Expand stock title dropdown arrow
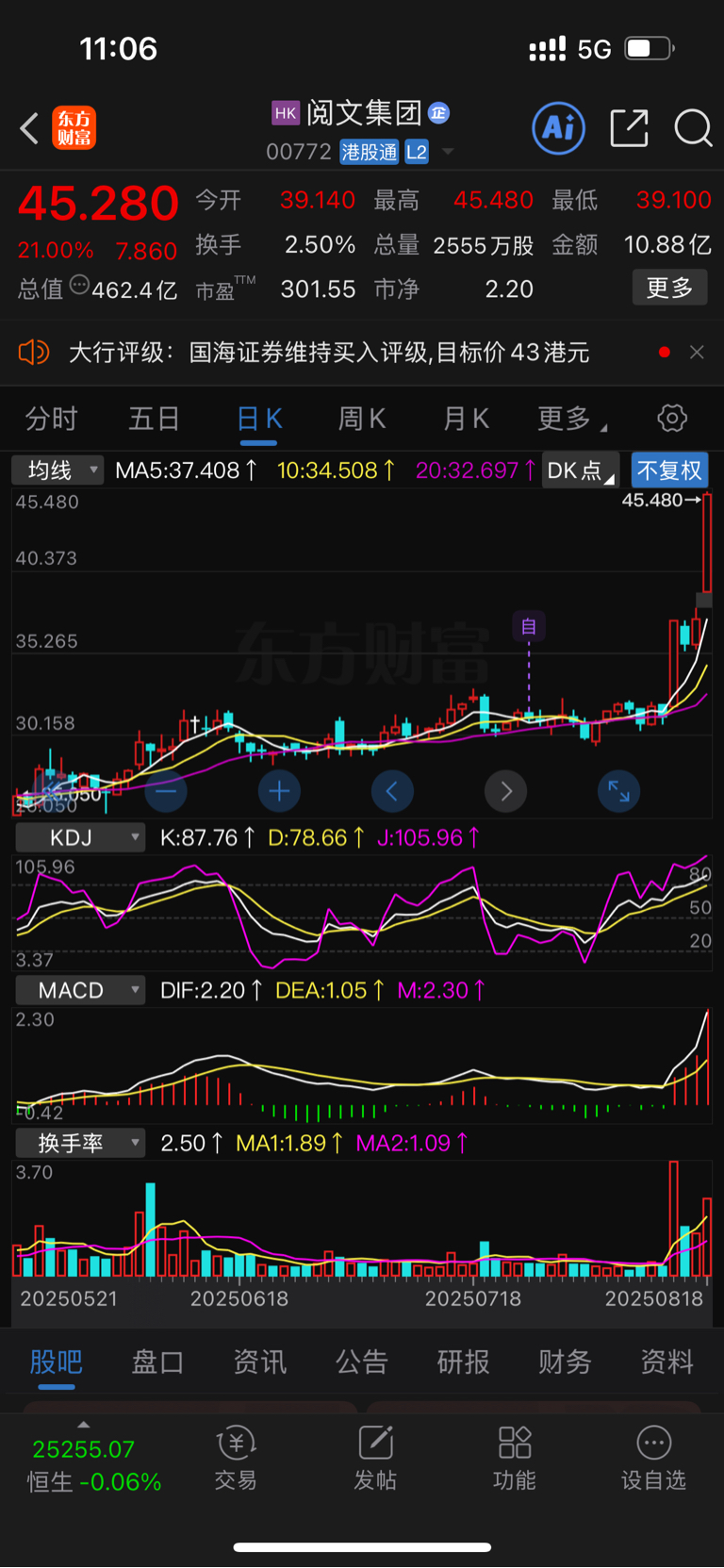 tap(448, 151)
